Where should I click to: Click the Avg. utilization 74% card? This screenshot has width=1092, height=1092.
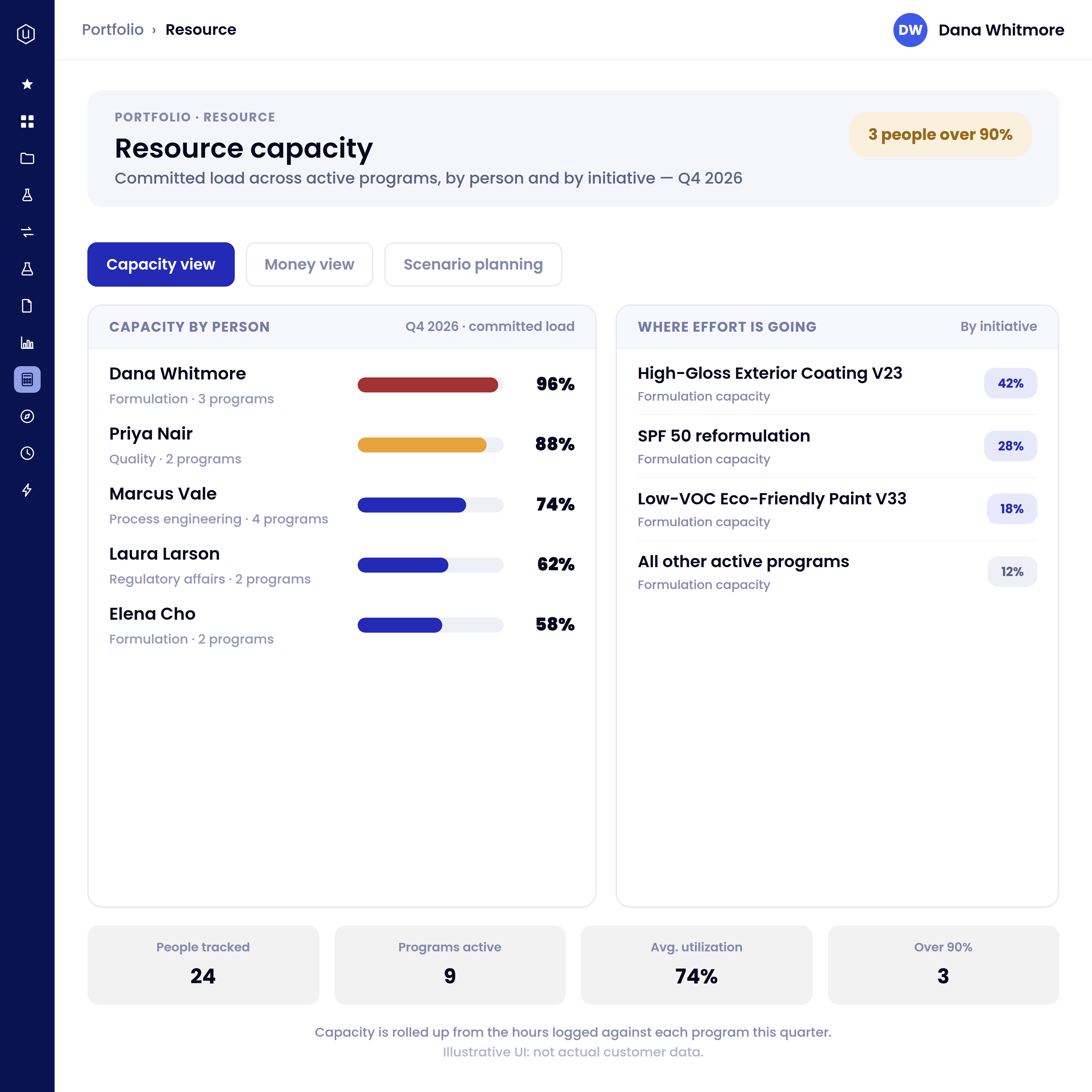(x=696, y=965)
